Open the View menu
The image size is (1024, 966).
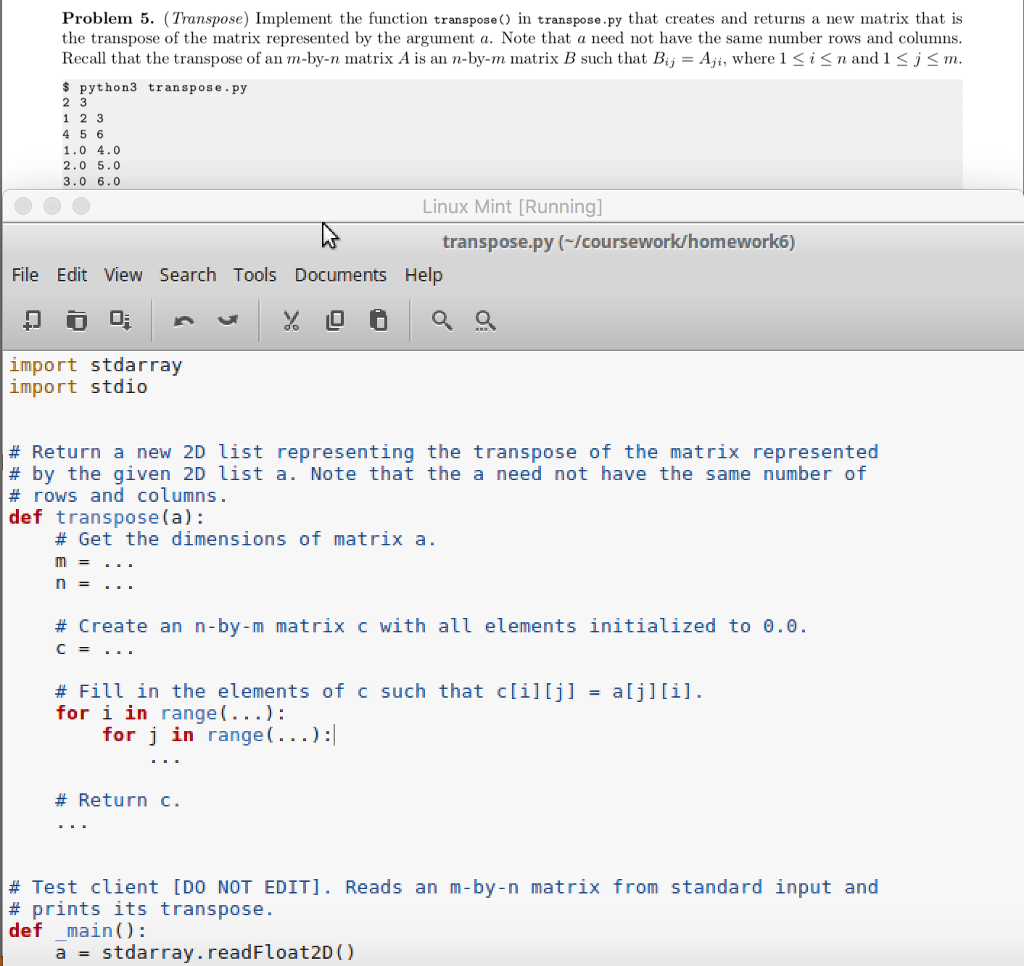[x=123, y=275]
